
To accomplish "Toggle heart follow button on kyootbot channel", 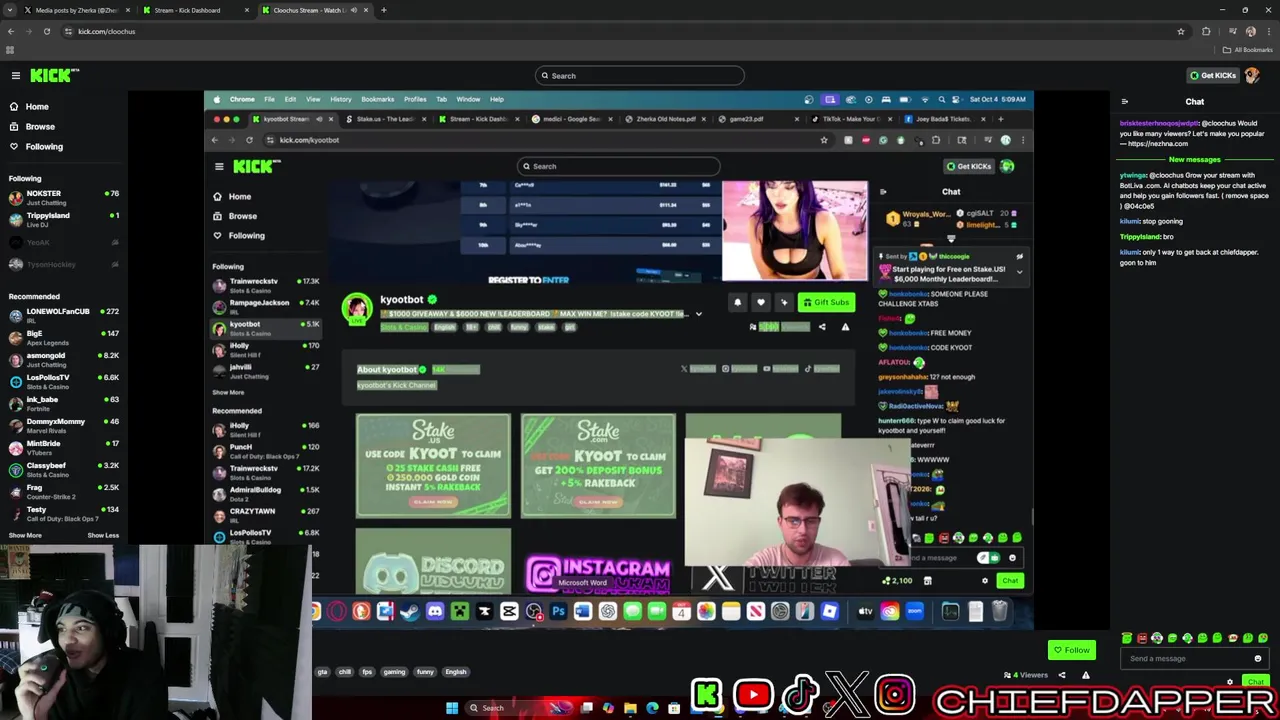I will [x=761, y=302].
